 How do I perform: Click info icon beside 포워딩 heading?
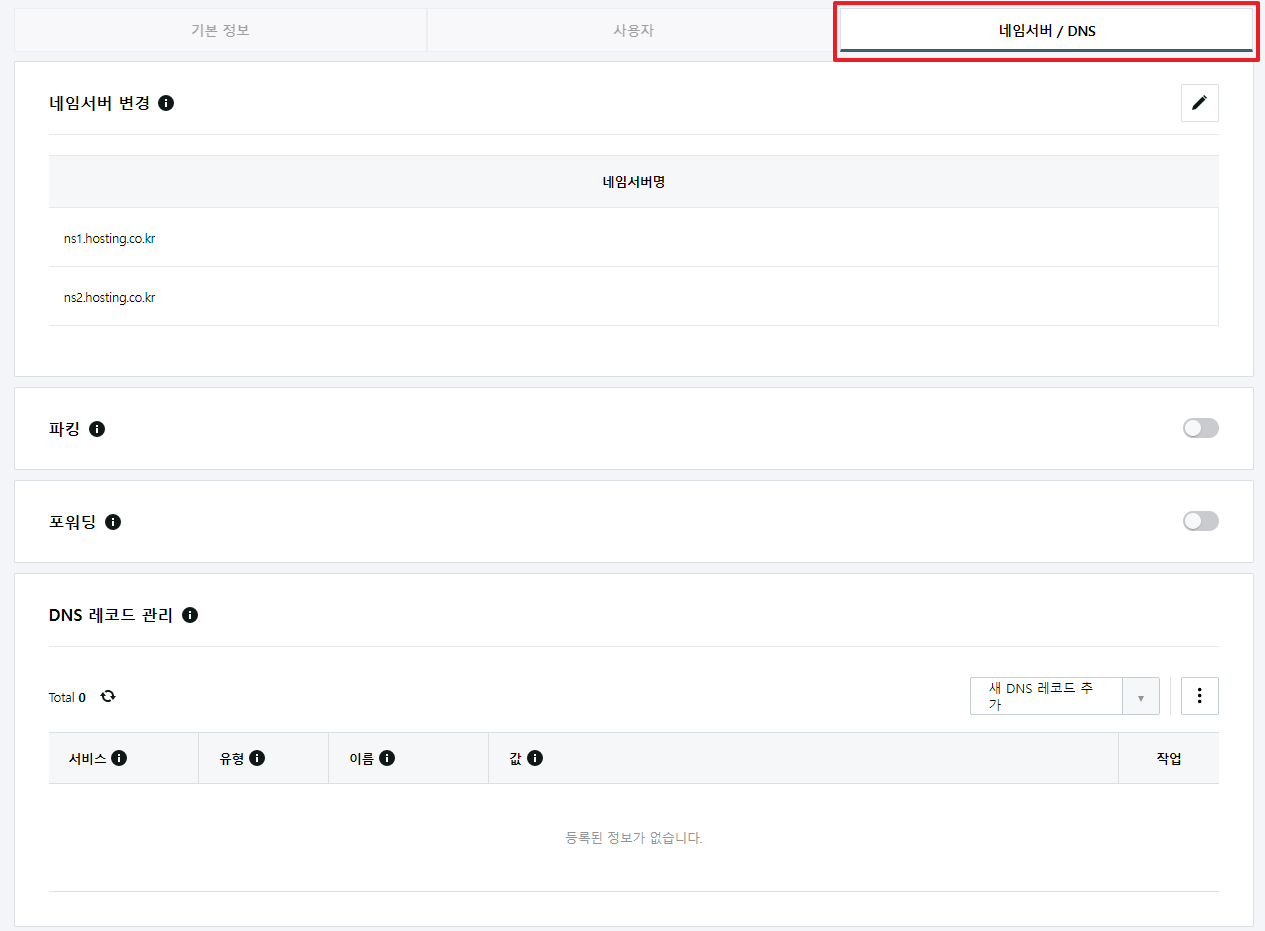[113, 522]
